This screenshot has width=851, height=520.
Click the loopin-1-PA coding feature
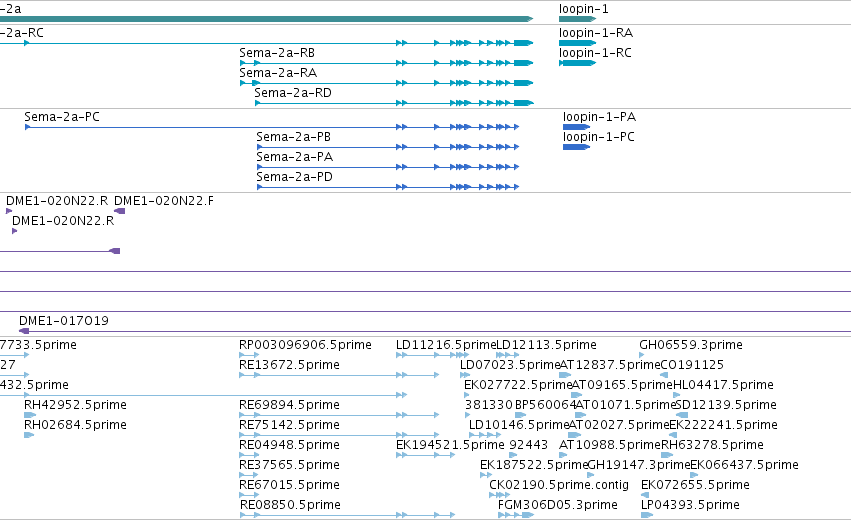tap(576, 127)
